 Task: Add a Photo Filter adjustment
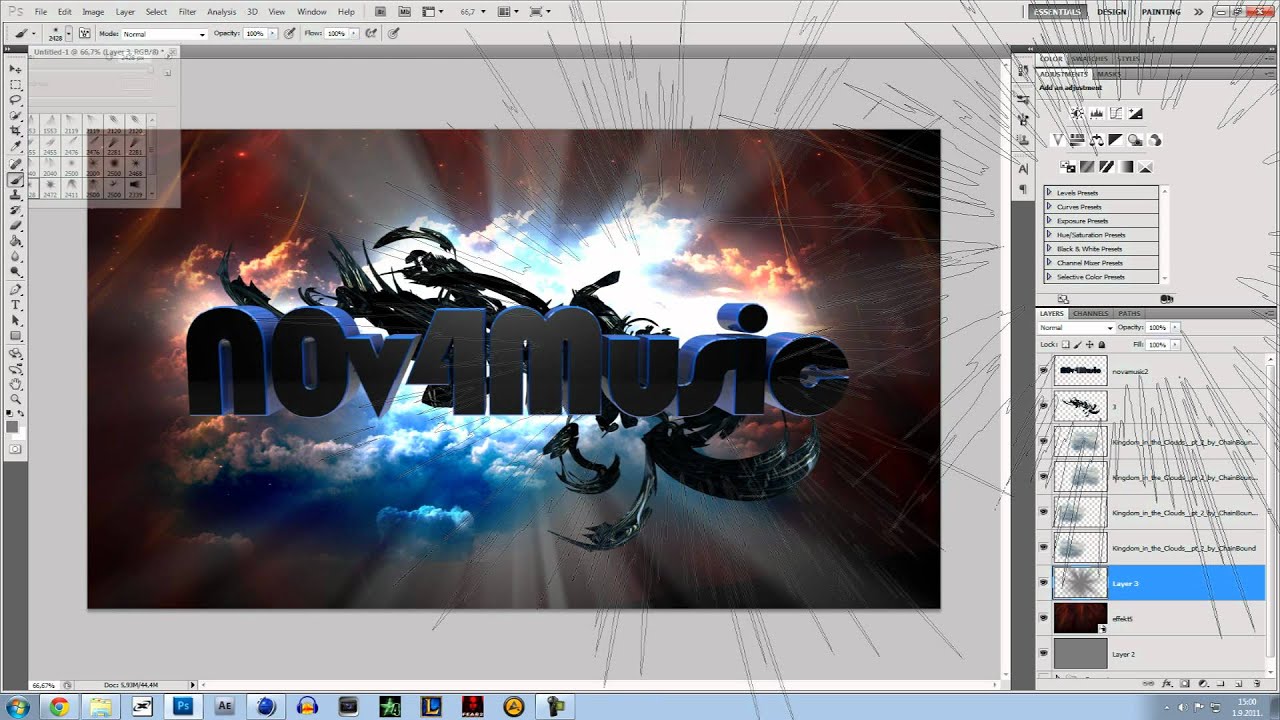[1135, 140]
